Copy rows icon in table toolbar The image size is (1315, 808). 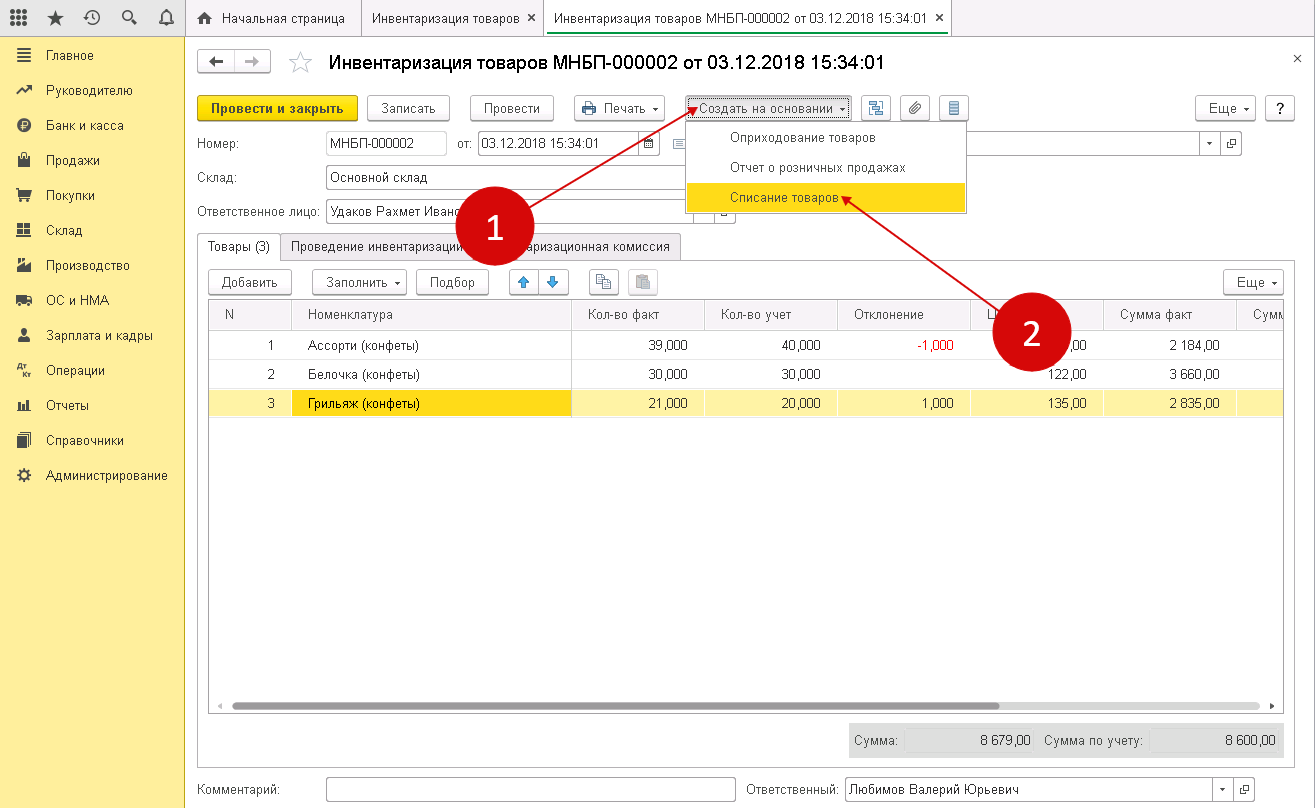603,282
